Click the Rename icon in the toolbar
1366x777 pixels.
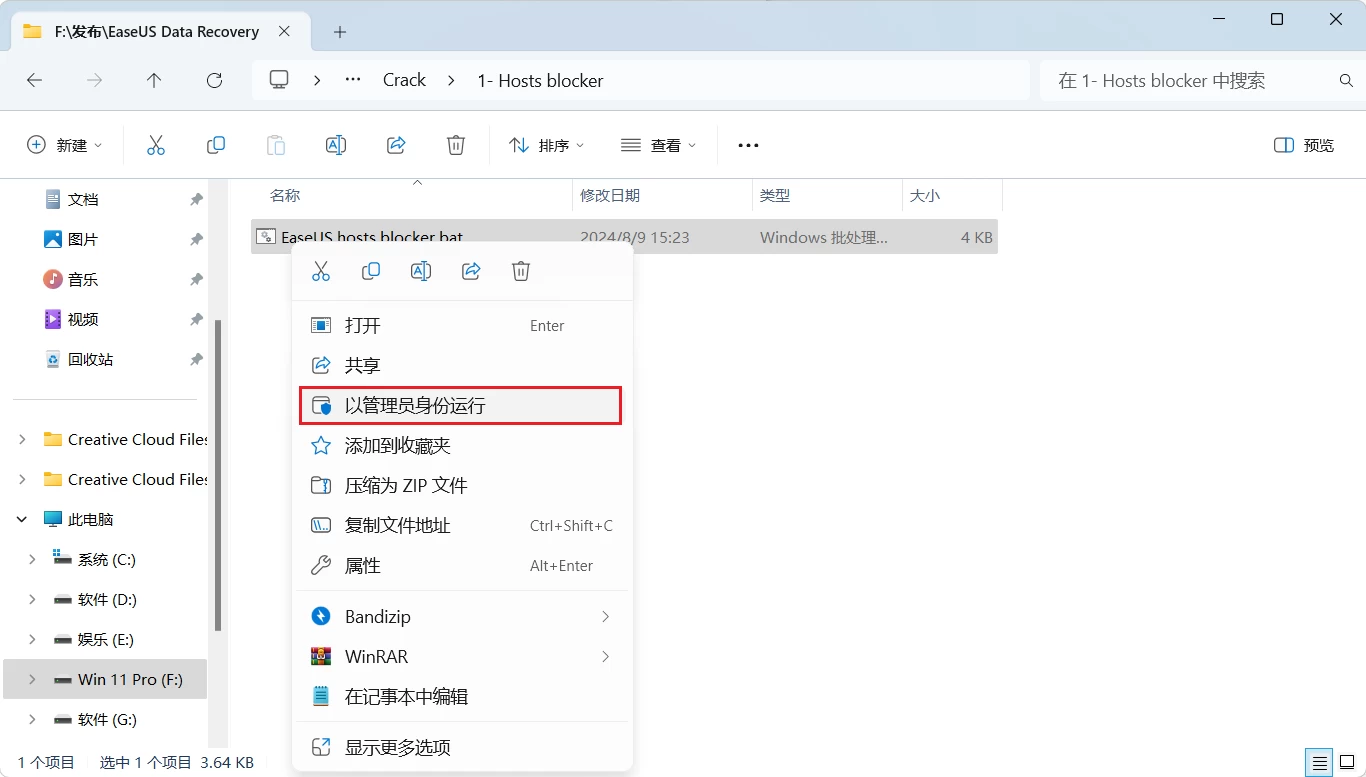pyautogui.click(x=336, y=145)
